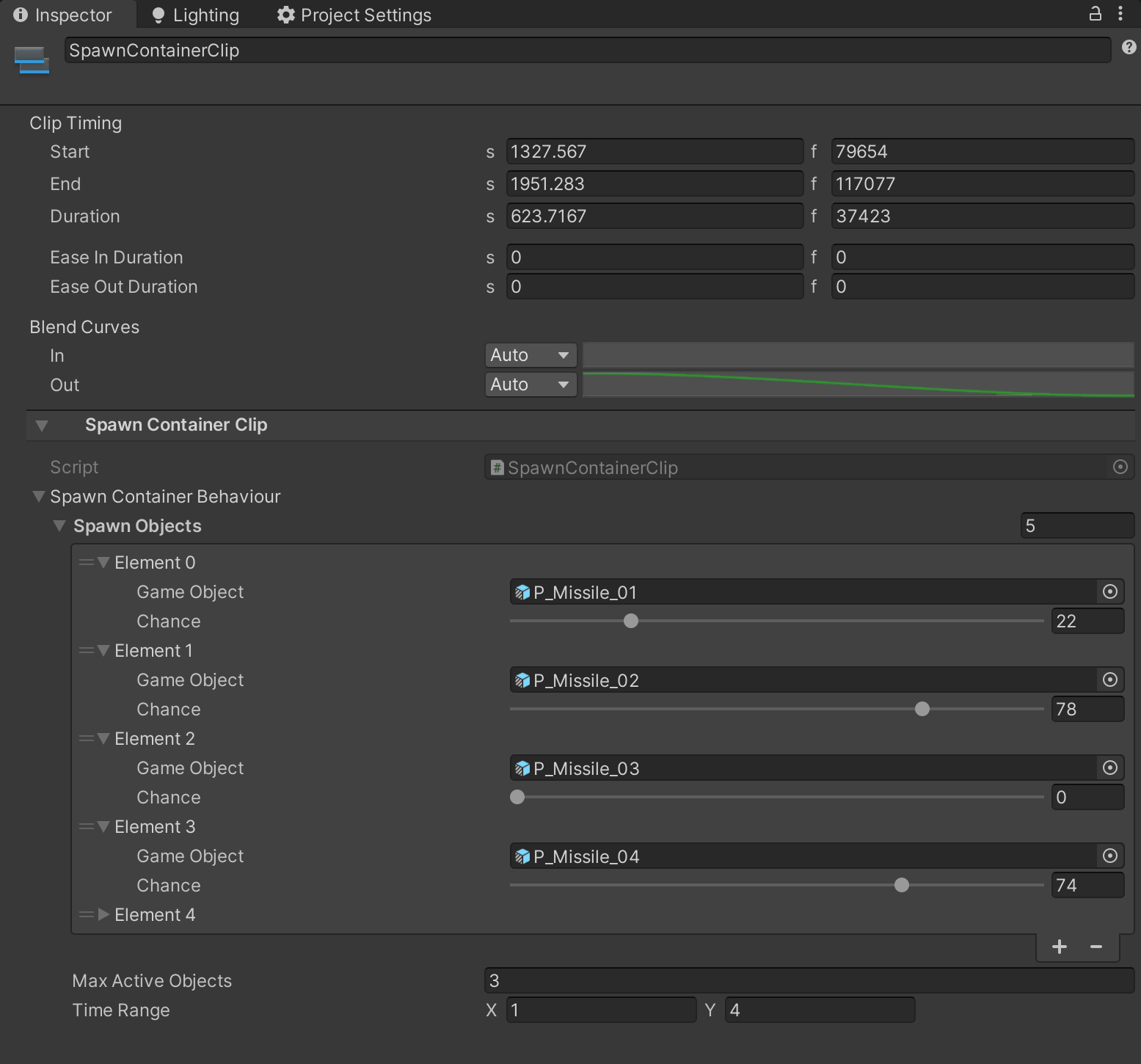The height and width of the screenshot is (1064, 1141).
Task: Open object picker beside P_Missile_04
Action: pyautogui.click(x=1109, y=856)
